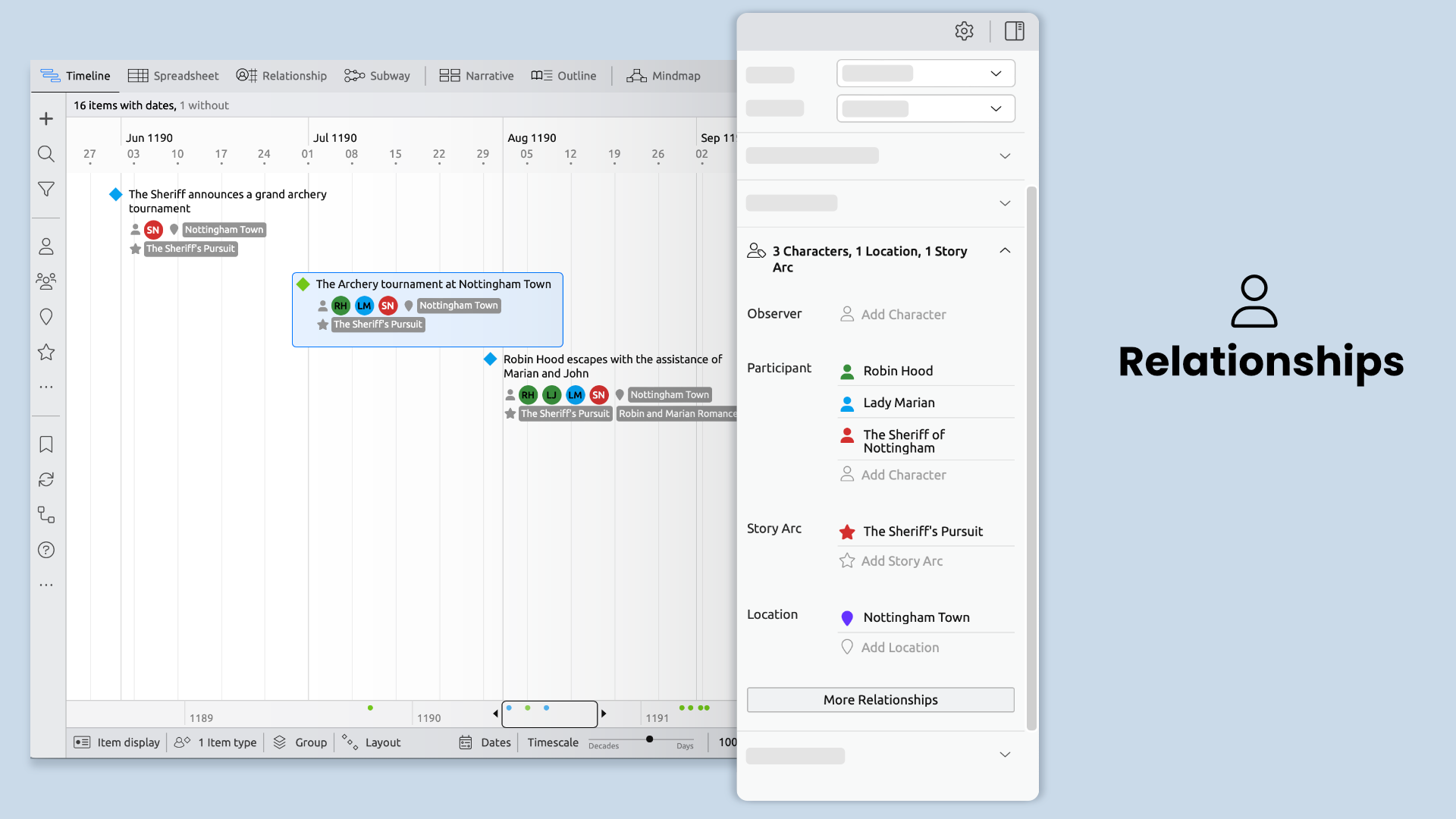Expand the bottom collapsed inspector section

[x=1005, y=755]
